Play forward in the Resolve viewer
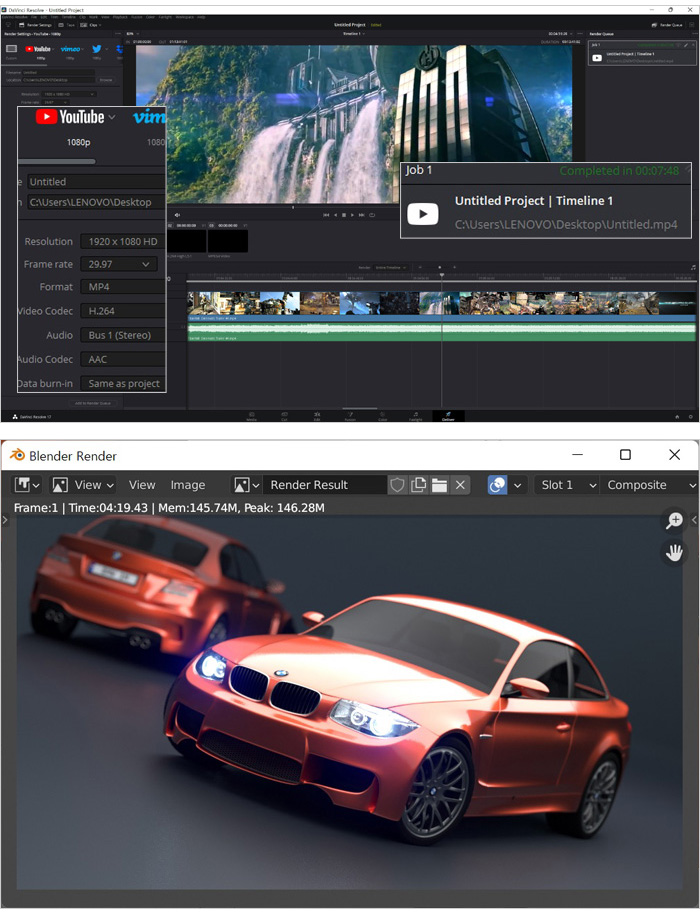Viewport: 700px width, 913px height. click(x=352, y=215)
